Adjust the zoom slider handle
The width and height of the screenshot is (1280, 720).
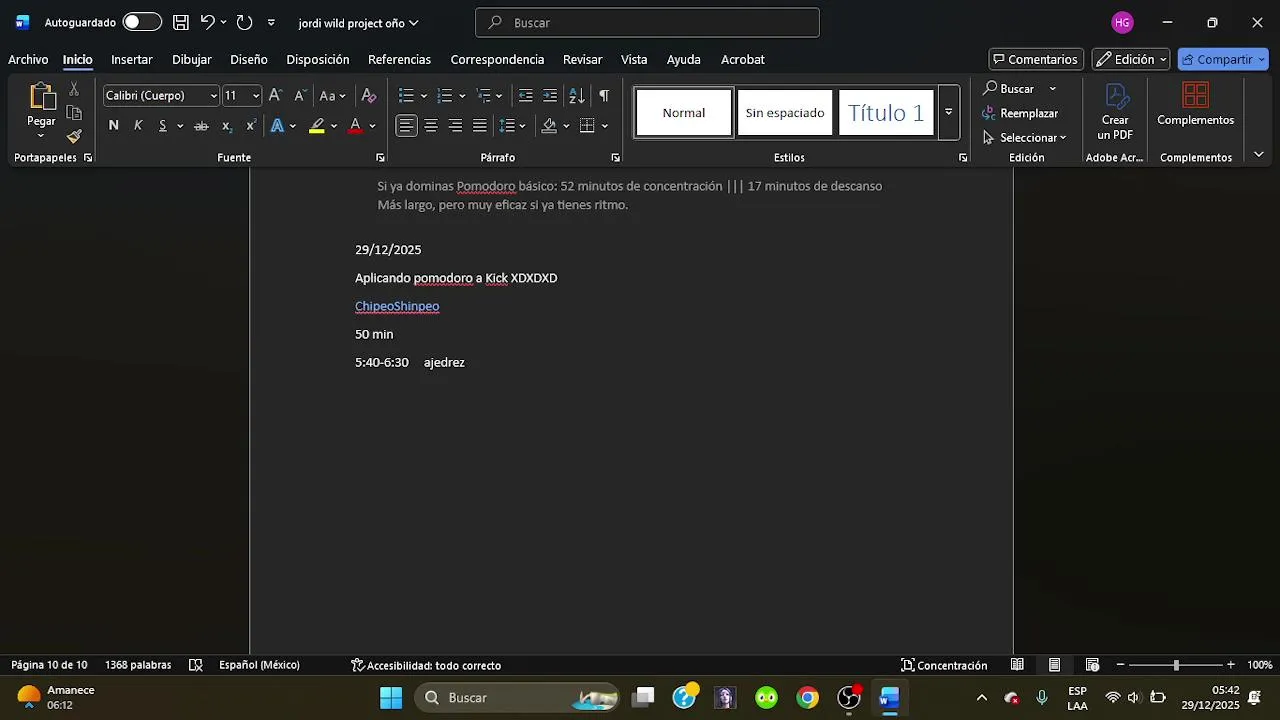[x=1176, y=665]
